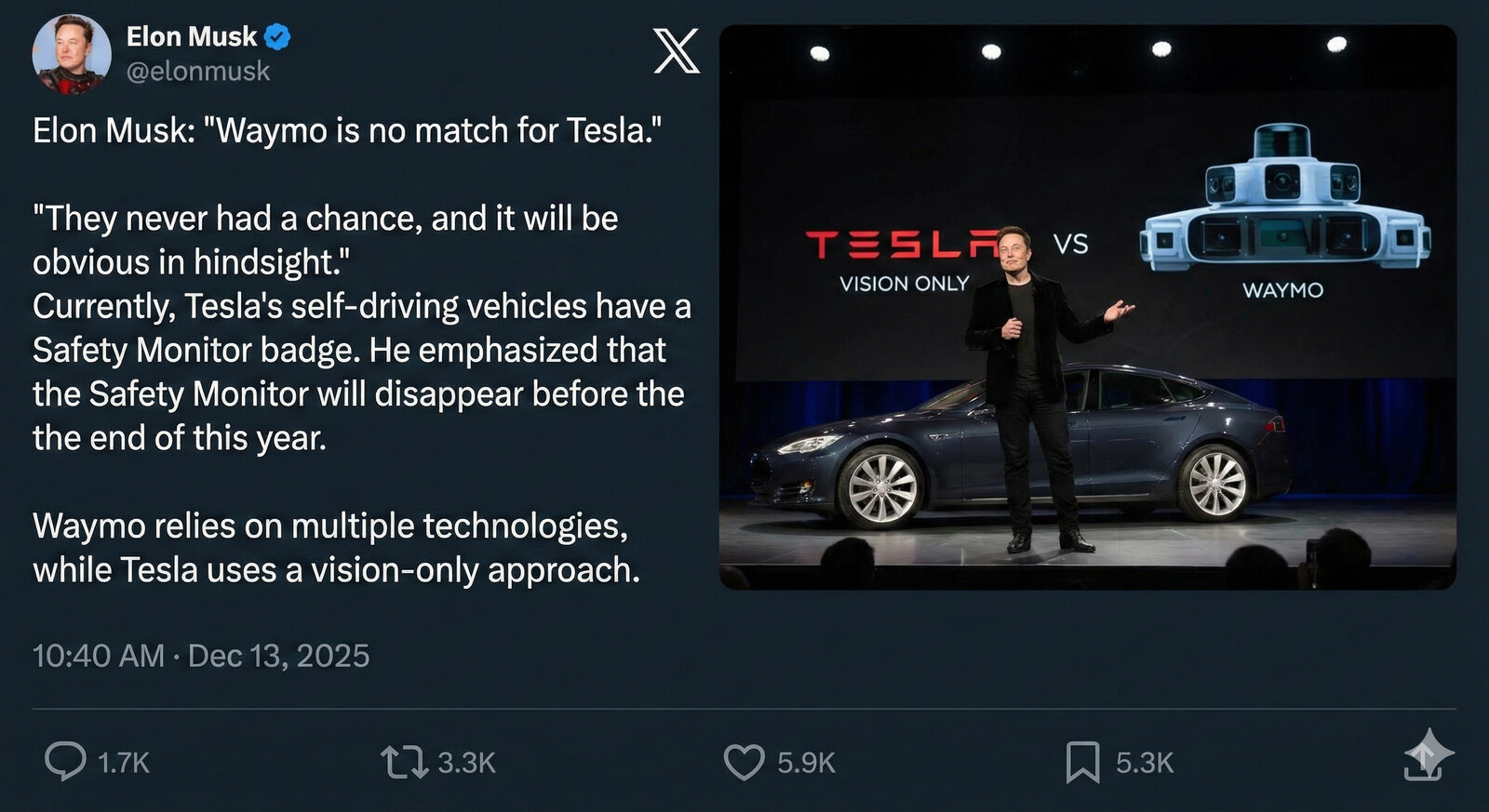Repost the tweet using the retweet icon
The height and width of the screenshot is (812, 1489).
[x=404, y=762]
